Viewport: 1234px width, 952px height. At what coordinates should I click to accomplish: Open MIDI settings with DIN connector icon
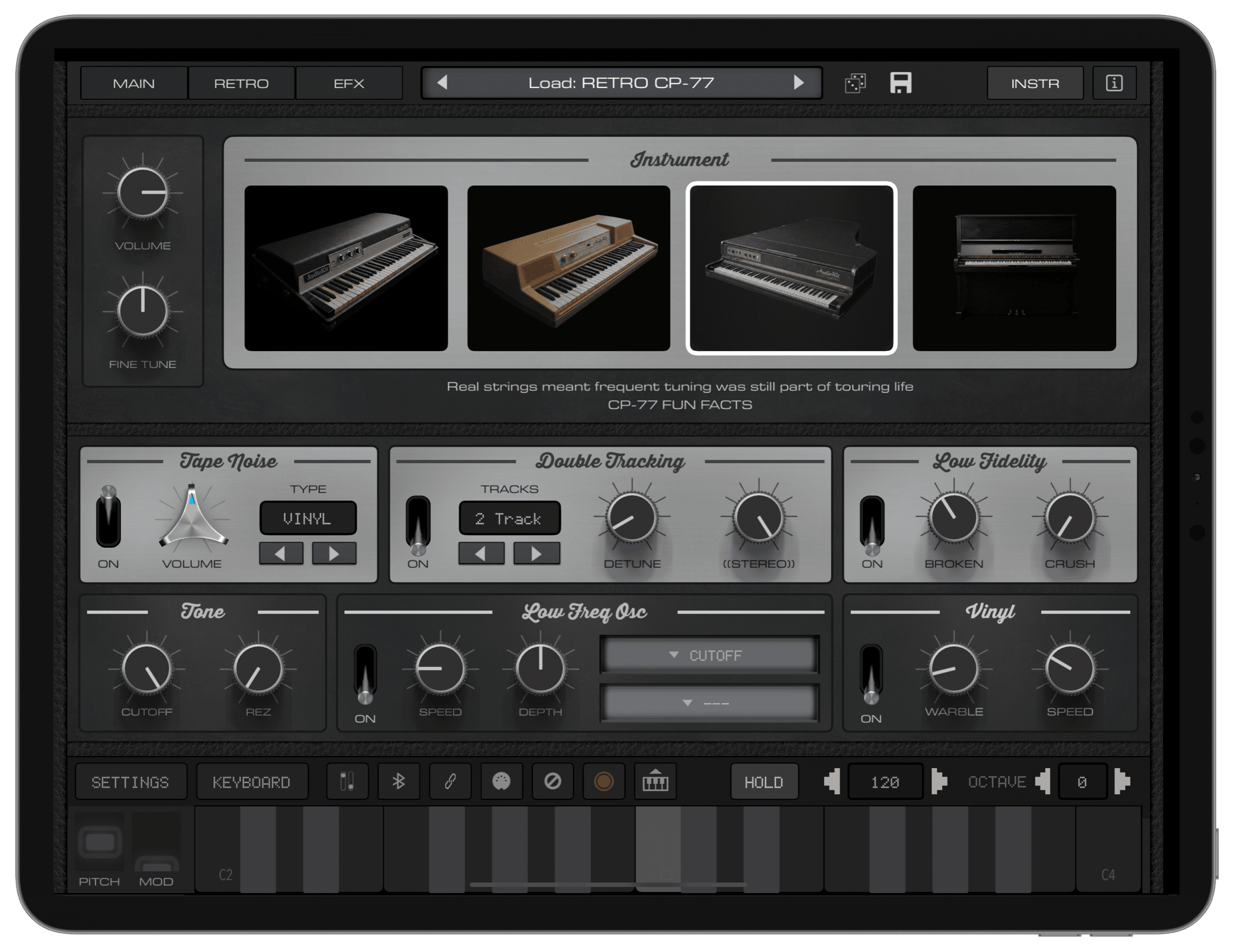click(501, 782)
